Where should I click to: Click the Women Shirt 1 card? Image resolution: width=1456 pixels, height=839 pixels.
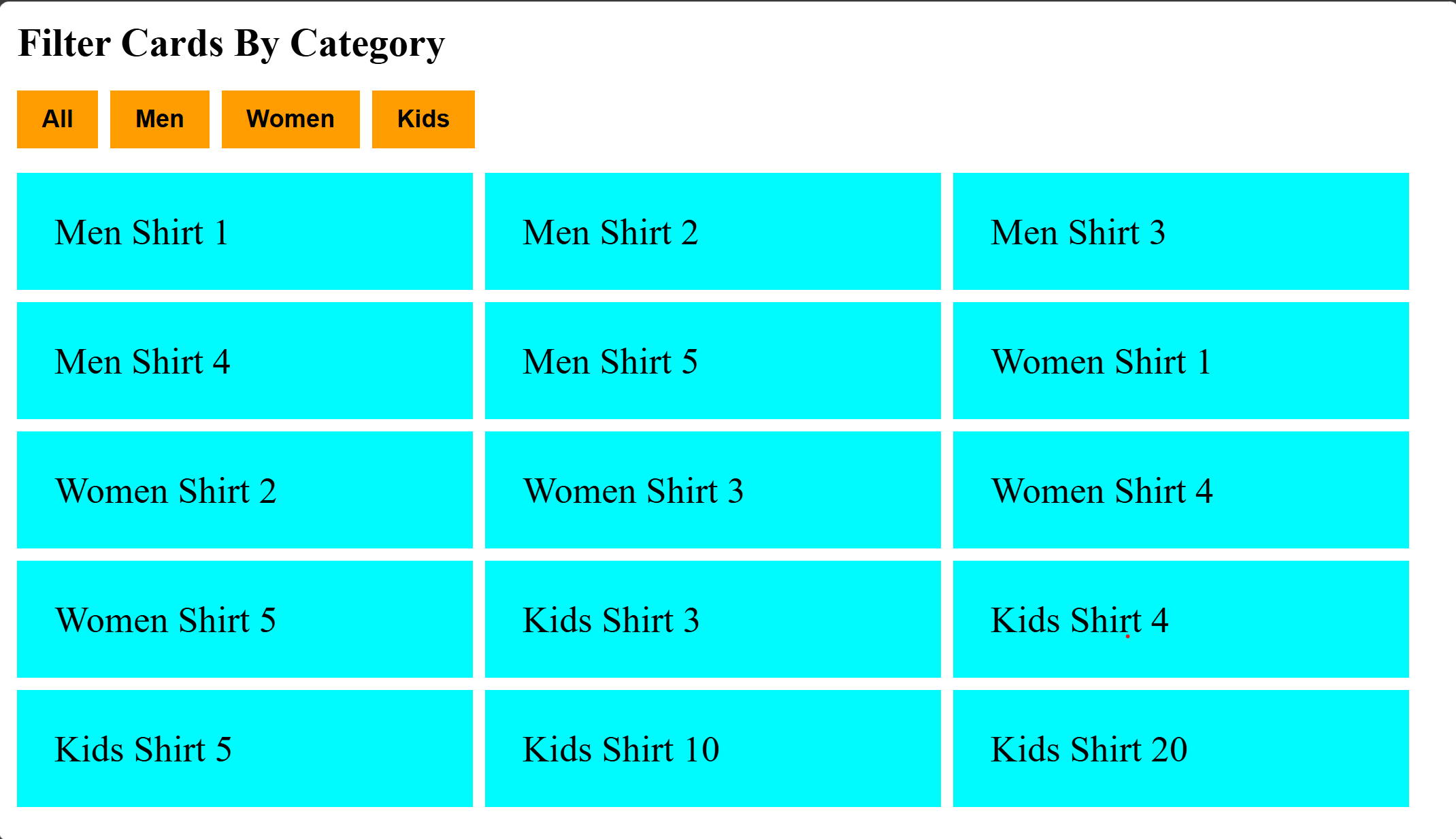click(x=1180, y=361)
